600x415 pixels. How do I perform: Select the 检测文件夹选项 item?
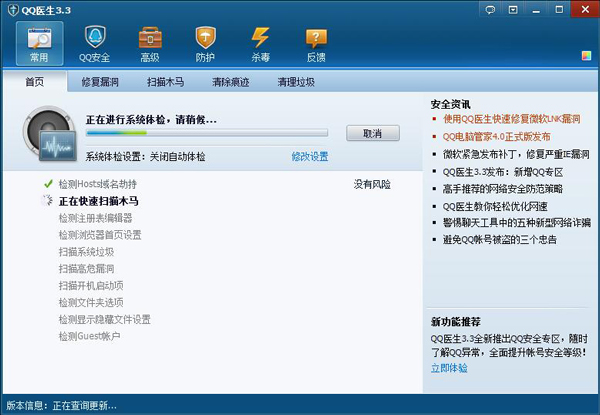[x=91, y=302]
